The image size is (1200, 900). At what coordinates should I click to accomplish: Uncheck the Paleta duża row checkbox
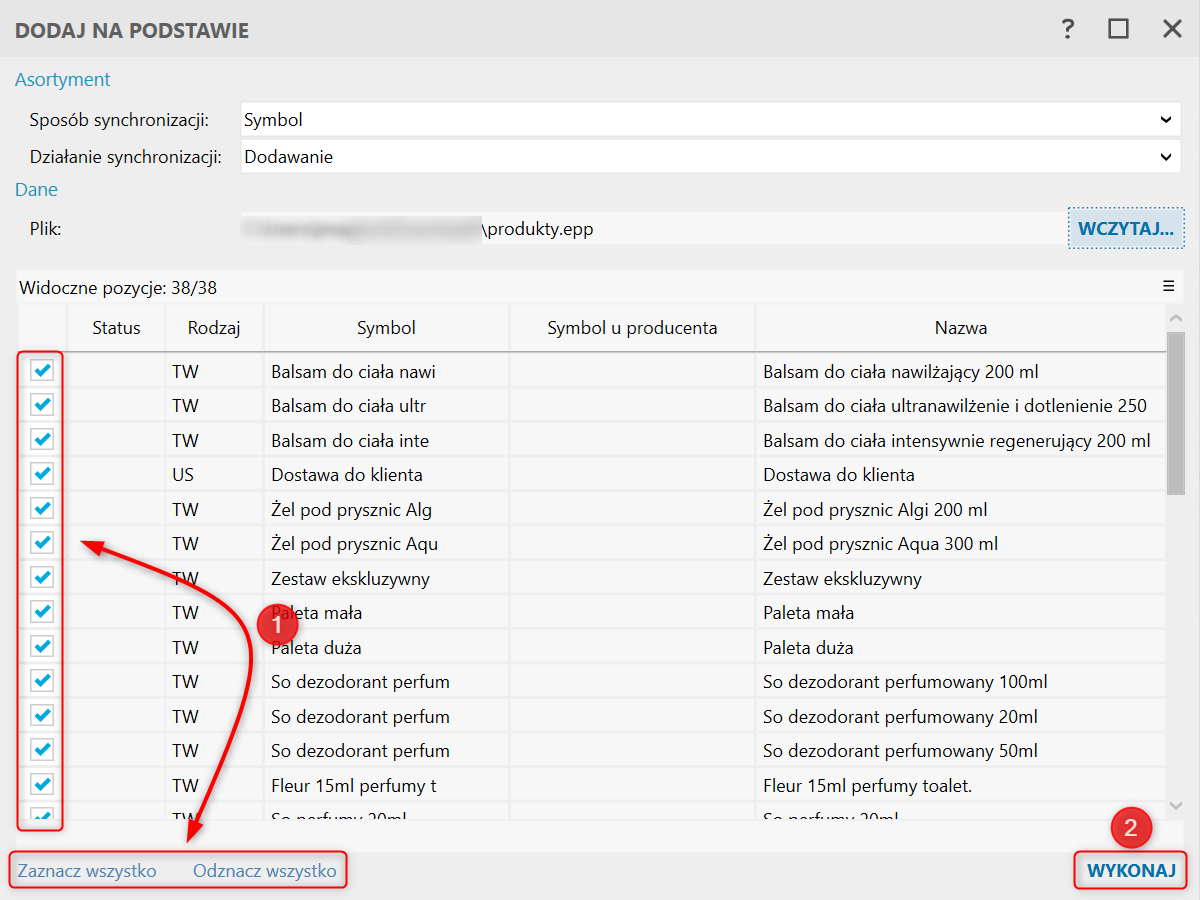(x=42, y=646)
